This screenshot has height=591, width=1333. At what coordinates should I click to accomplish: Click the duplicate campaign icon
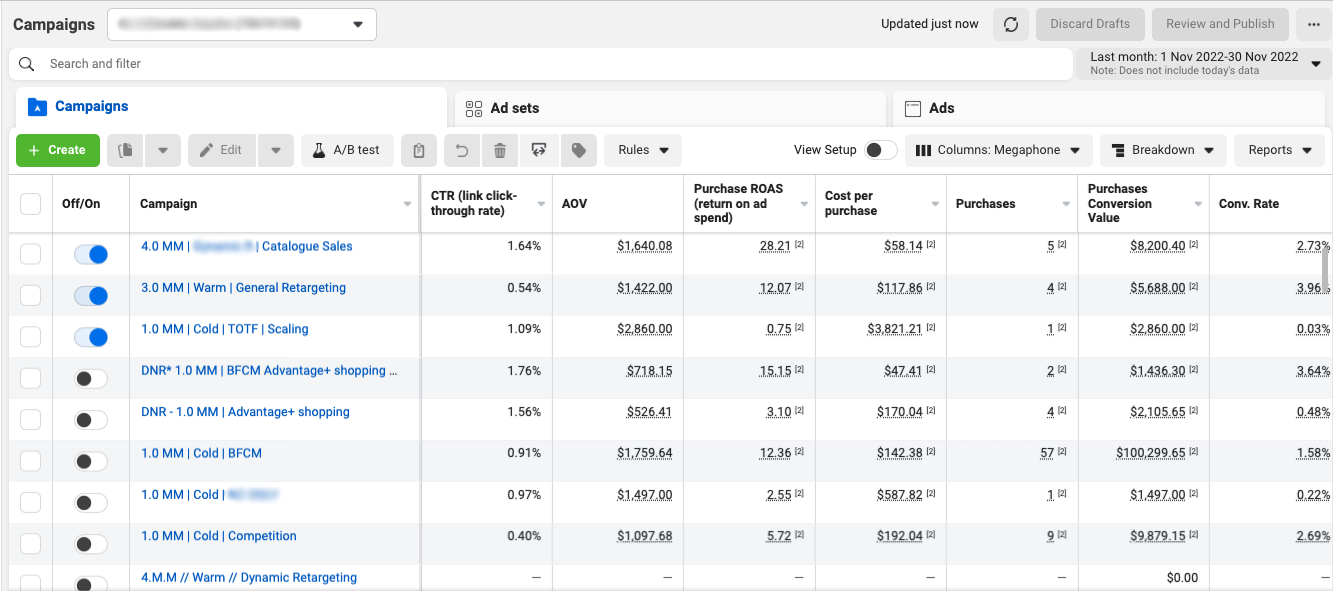126,150
